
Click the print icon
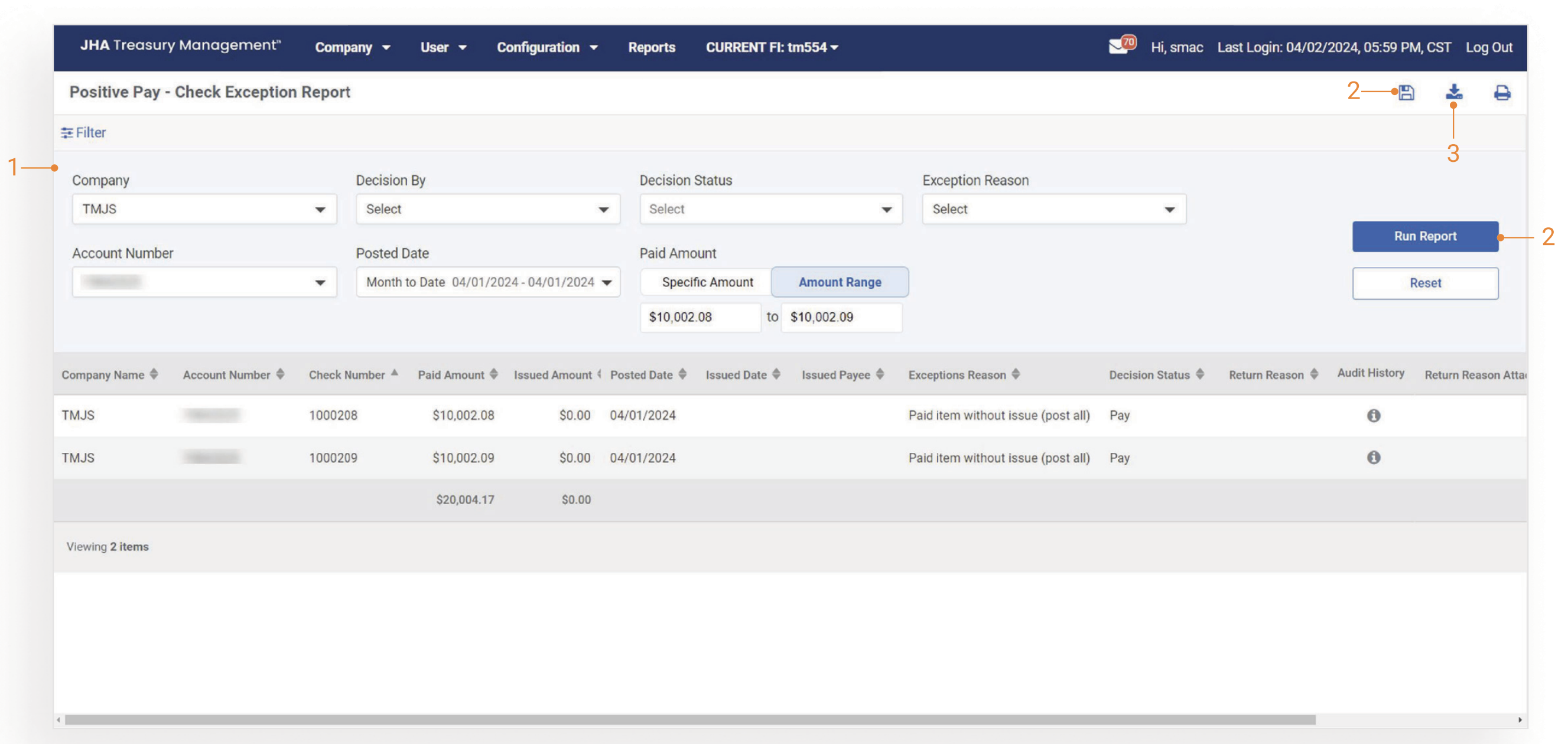pos(1502,93)
